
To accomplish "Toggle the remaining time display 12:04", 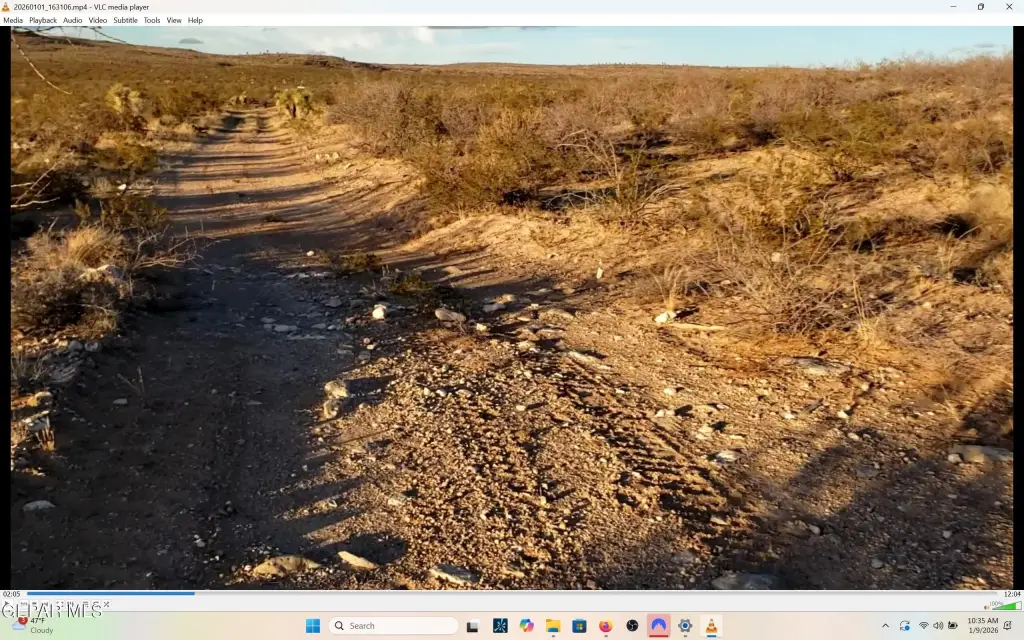I will point(1011,594).
